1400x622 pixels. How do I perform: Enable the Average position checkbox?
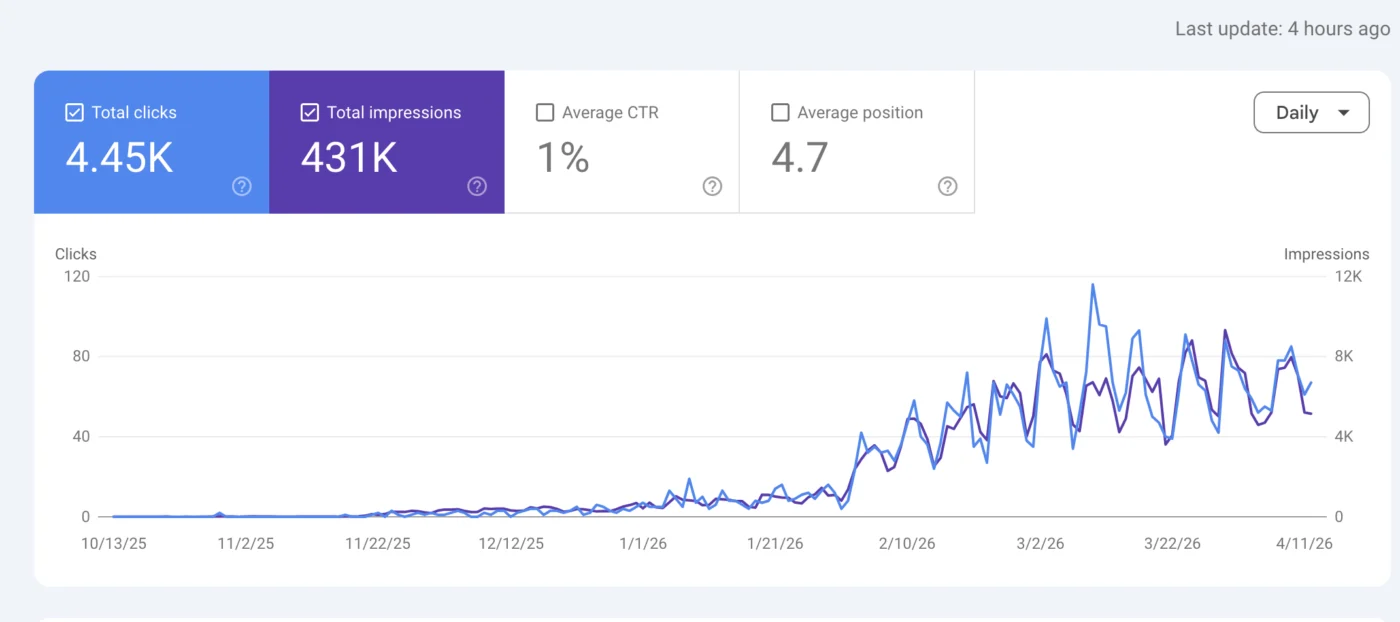coord(780,113)
